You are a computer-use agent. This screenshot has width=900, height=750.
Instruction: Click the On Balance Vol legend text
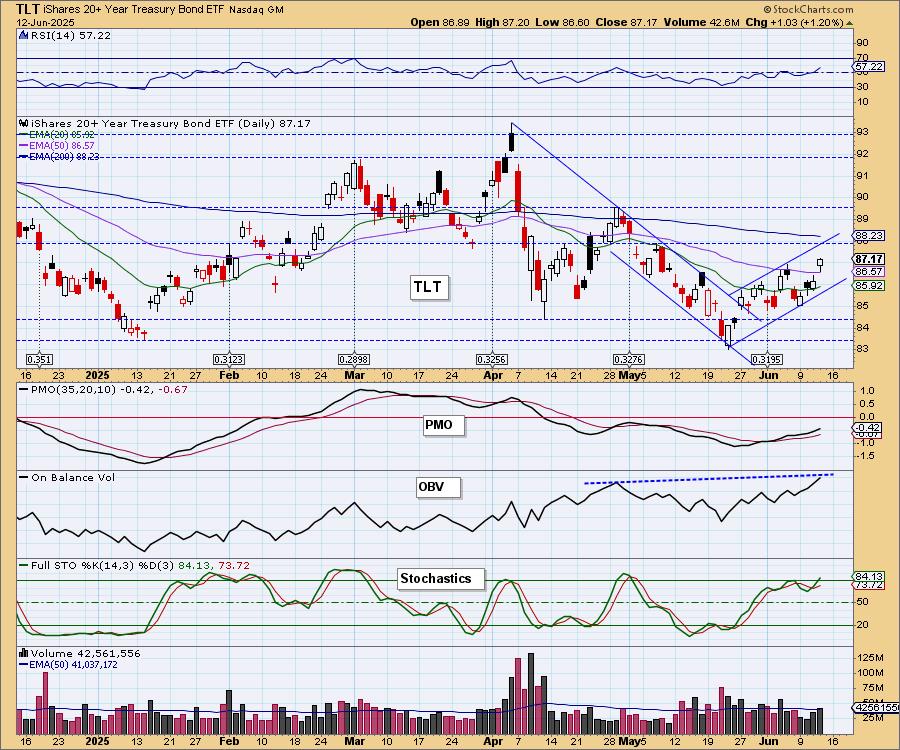point(73,477)
